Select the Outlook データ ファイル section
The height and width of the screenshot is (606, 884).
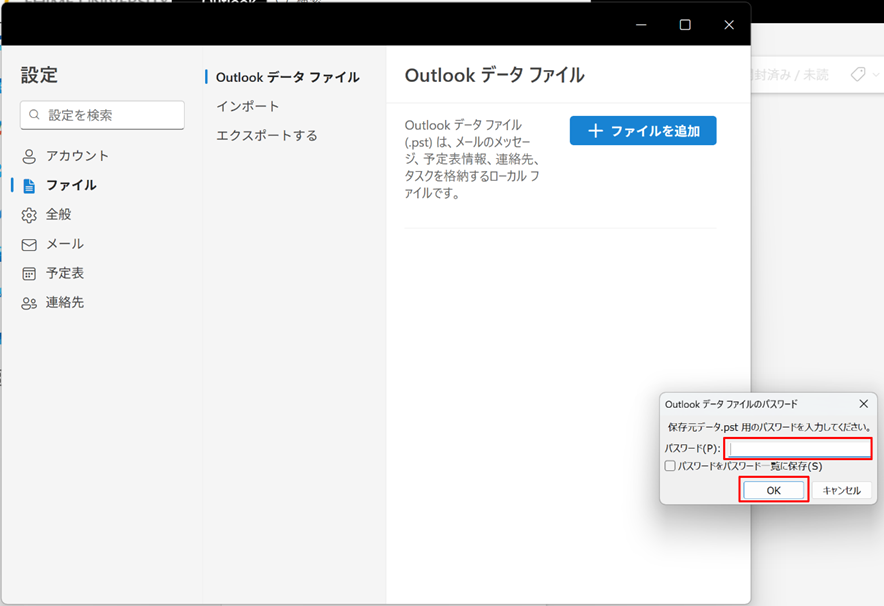tap(287, 77)
